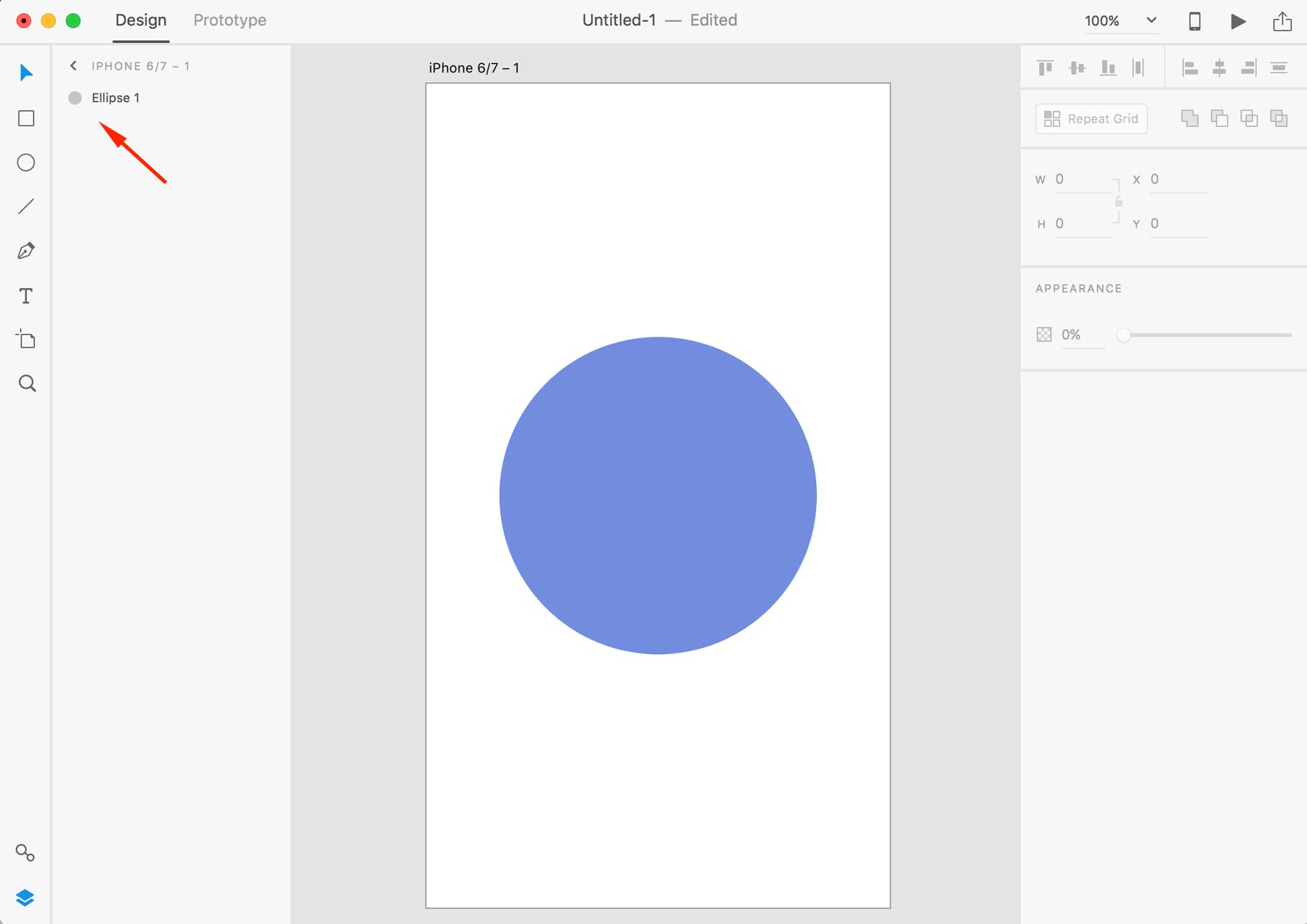Image resolution: width=1307 pixels, height=924 pixels.
Task: Select the Artboard tool
Action: pos(26,339)
